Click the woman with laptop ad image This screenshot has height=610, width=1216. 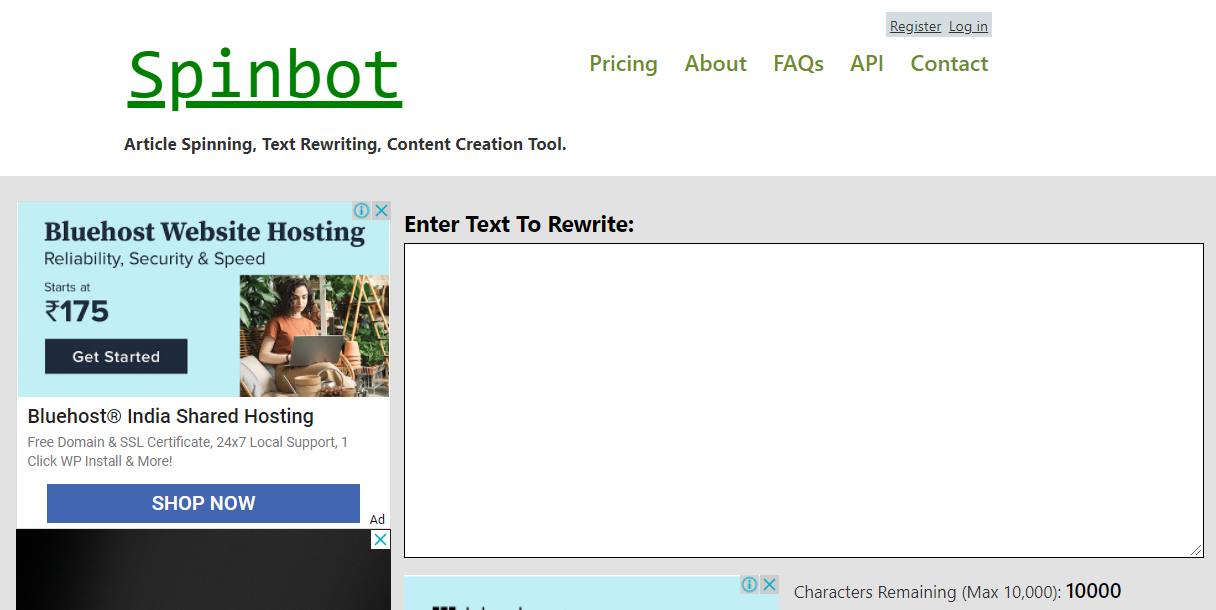click(x=314, y=336)
